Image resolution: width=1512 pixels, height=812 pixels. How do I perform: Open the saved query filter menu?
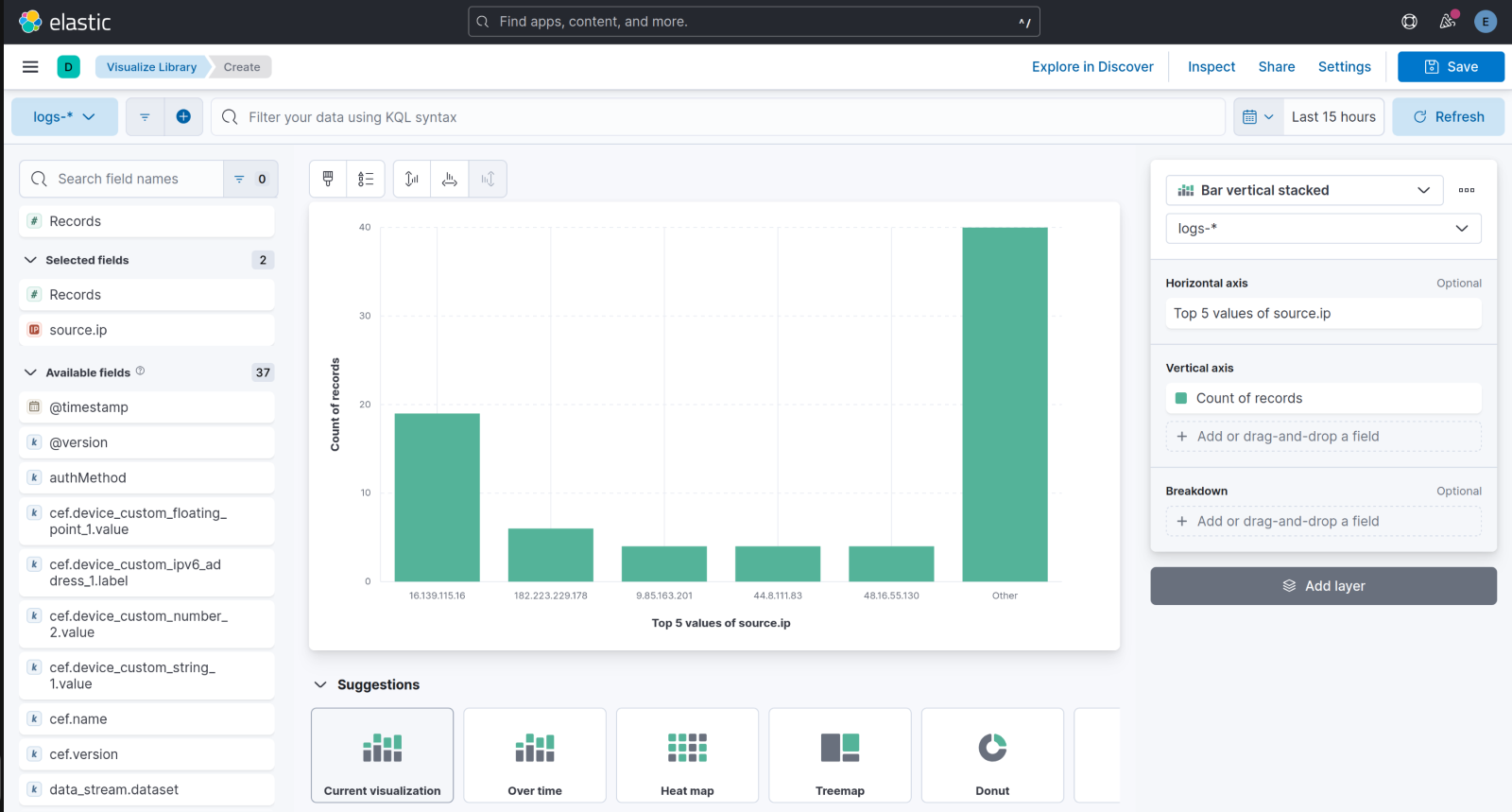point(145,117)
